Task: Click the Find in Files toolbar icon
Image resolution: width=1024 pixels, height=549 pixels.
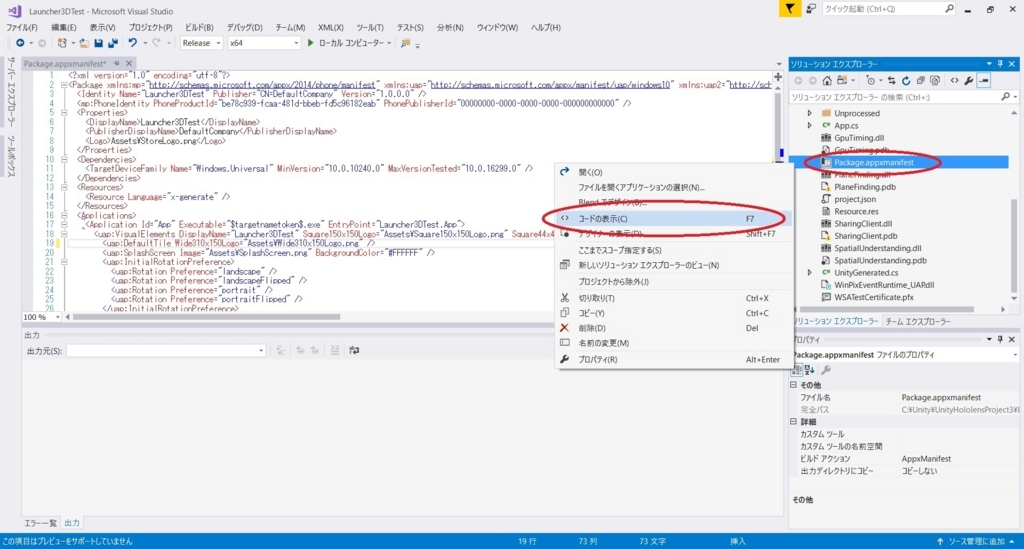Action: (405, 43)
